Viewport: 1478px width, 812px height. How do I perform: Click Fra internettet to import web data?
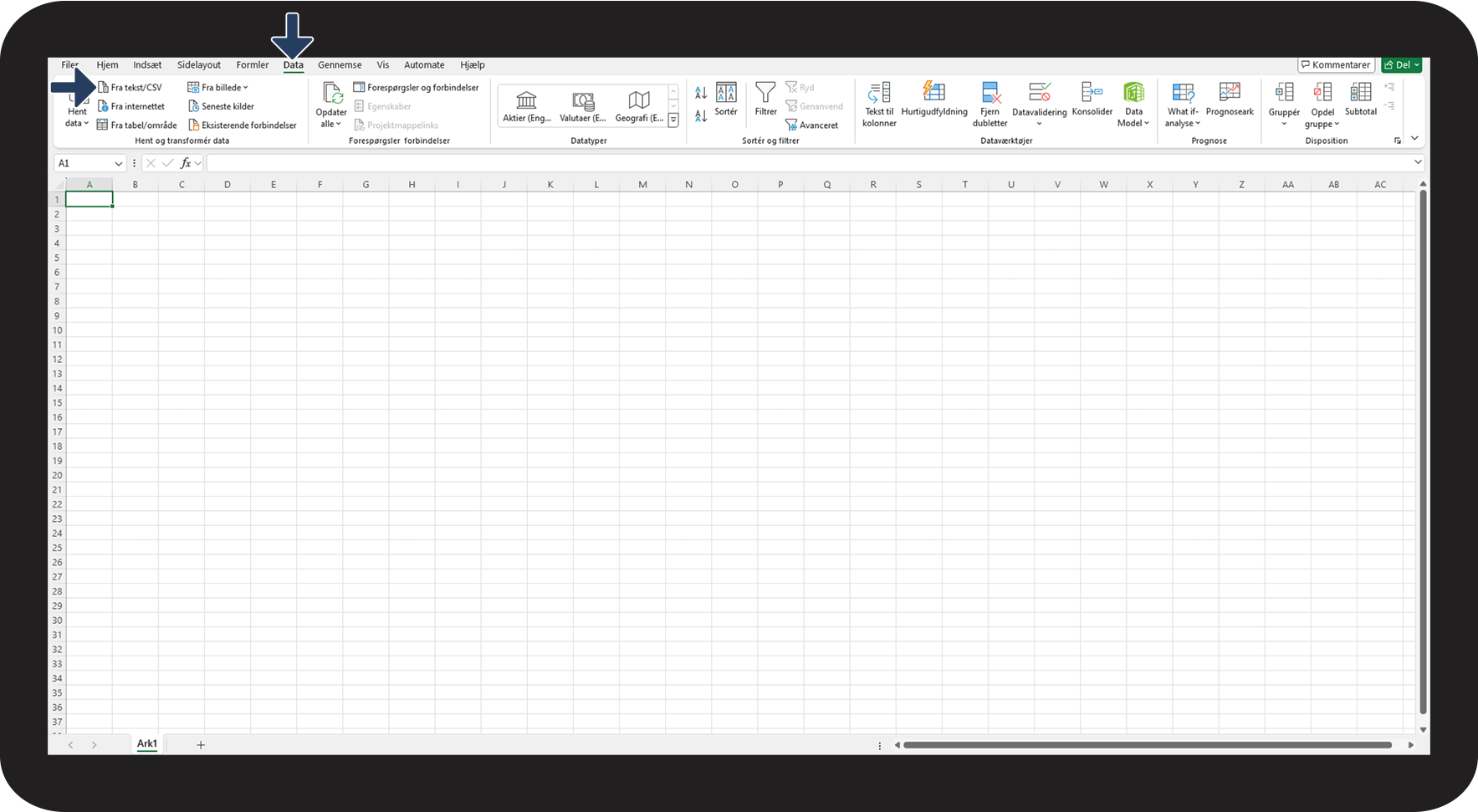pyautogui.click(x=131, y=106)
